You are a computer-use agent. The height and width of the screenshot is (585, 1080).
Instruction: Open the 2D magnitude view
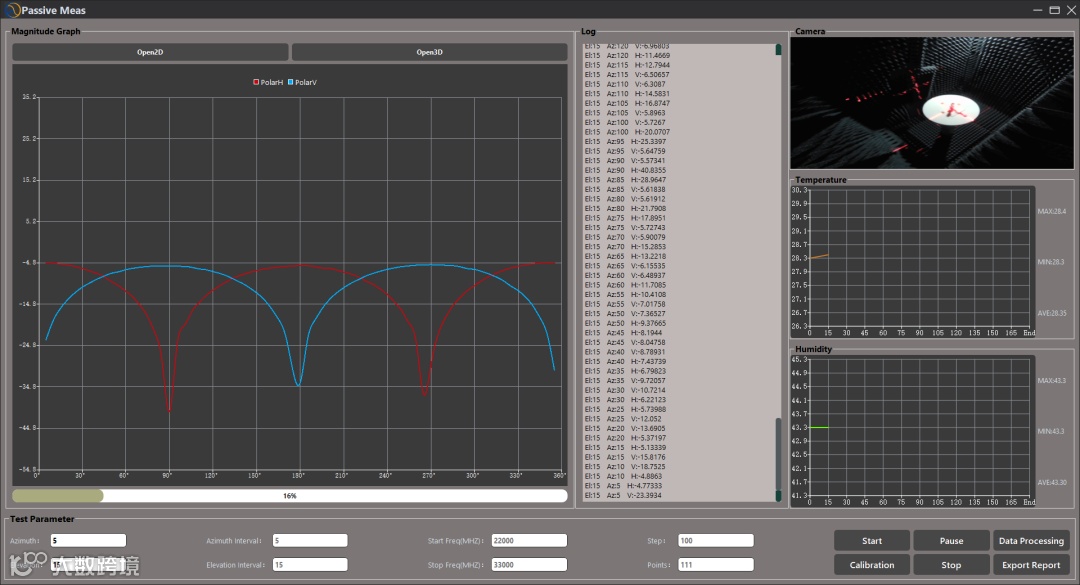pos(150,52)
